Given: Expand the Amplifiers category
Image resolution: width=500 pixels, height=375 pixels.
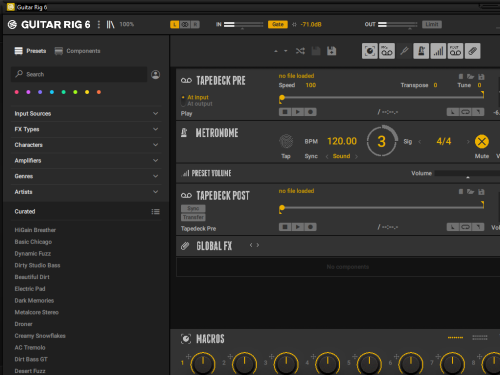Looking at the screenshot, I should (x=86, y=161).
